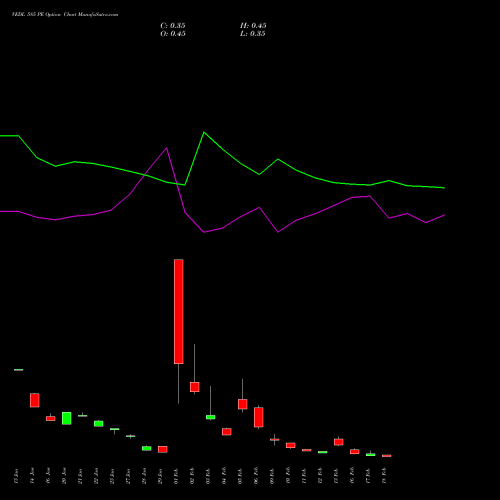Image resolution: width=500 pixels, height=500 pixels.
Task: Click the tallest red candlestick on 01 Feb
Action: (x=179, y=311)
